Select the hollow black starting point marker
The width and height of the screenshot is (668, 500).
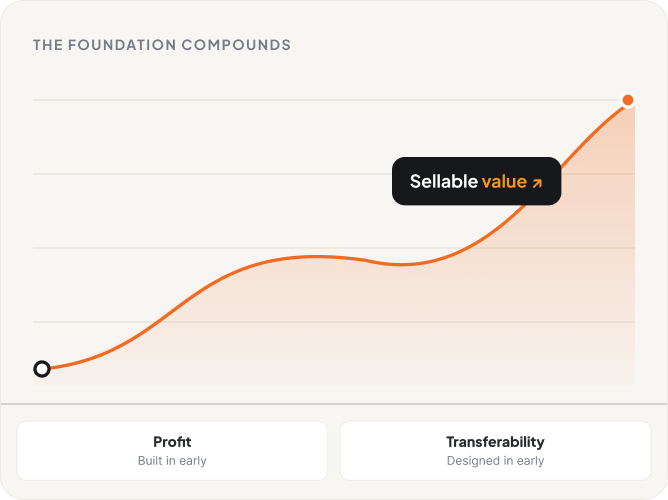42,369
